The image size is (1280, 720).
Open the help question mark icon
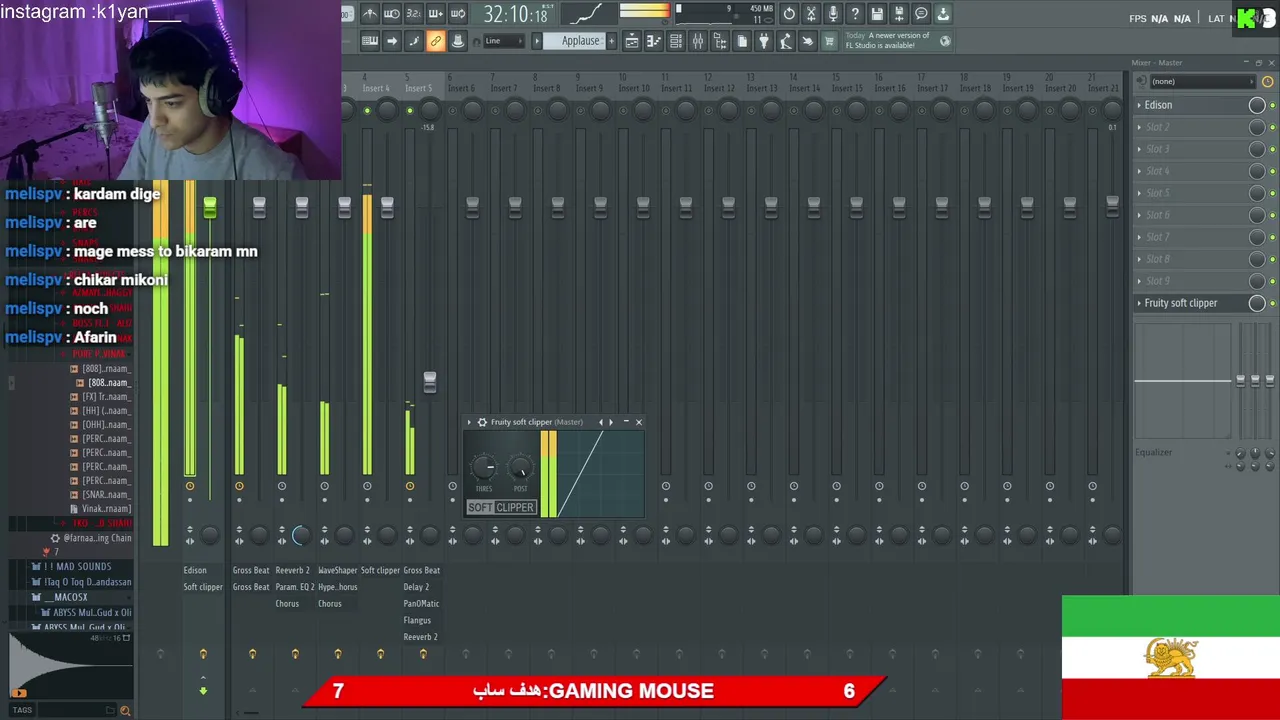pyautogui.click(x=855, y=14)
